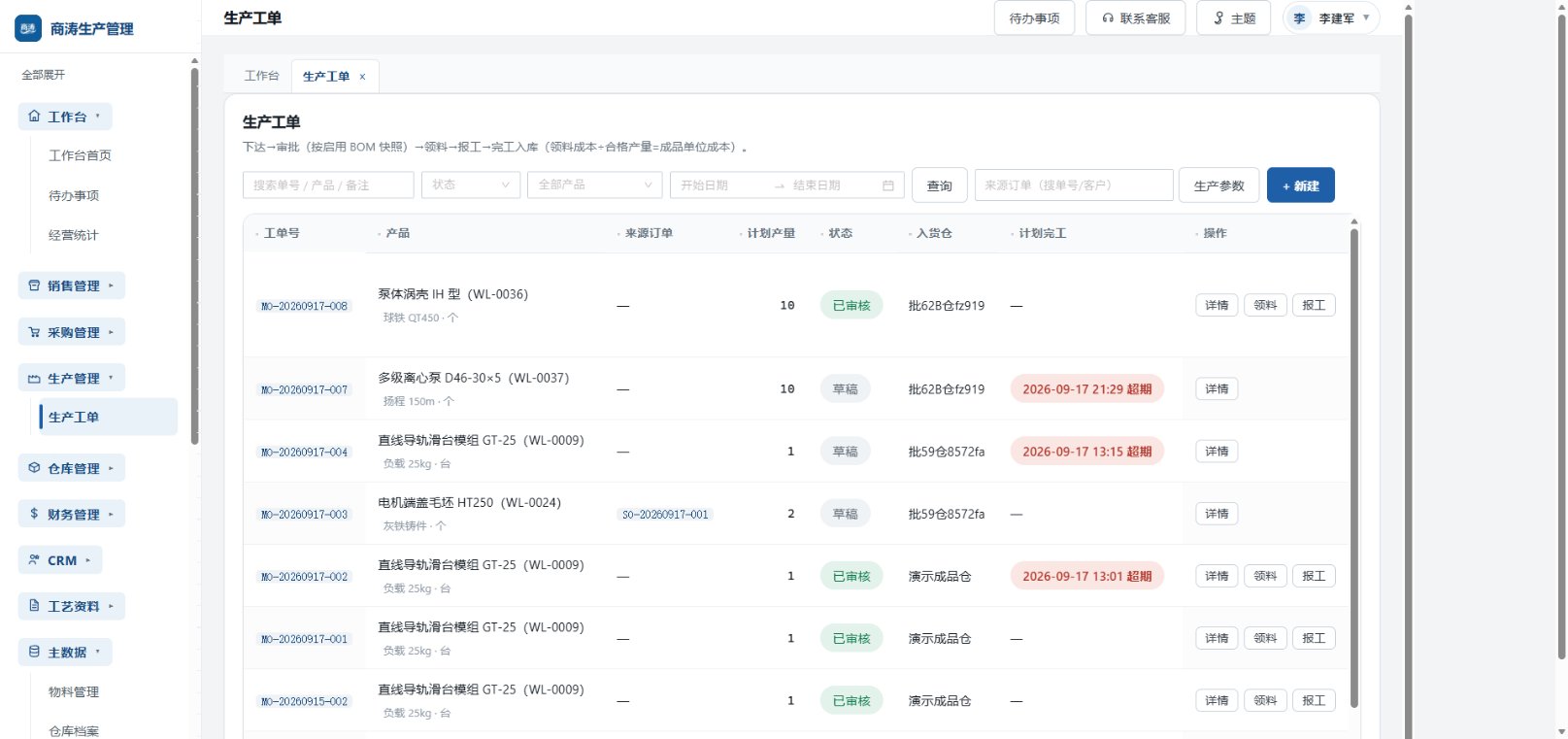This screenshot has width=1568, height=739.
Task: Click the 李 user avatar
Action: (1299, 18)
